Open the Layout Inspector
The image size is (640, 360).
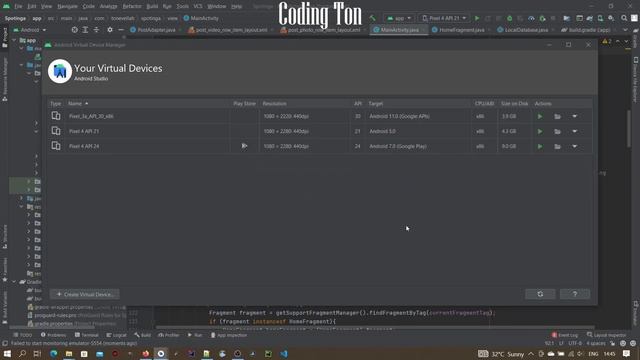click(x=607, y=335)
